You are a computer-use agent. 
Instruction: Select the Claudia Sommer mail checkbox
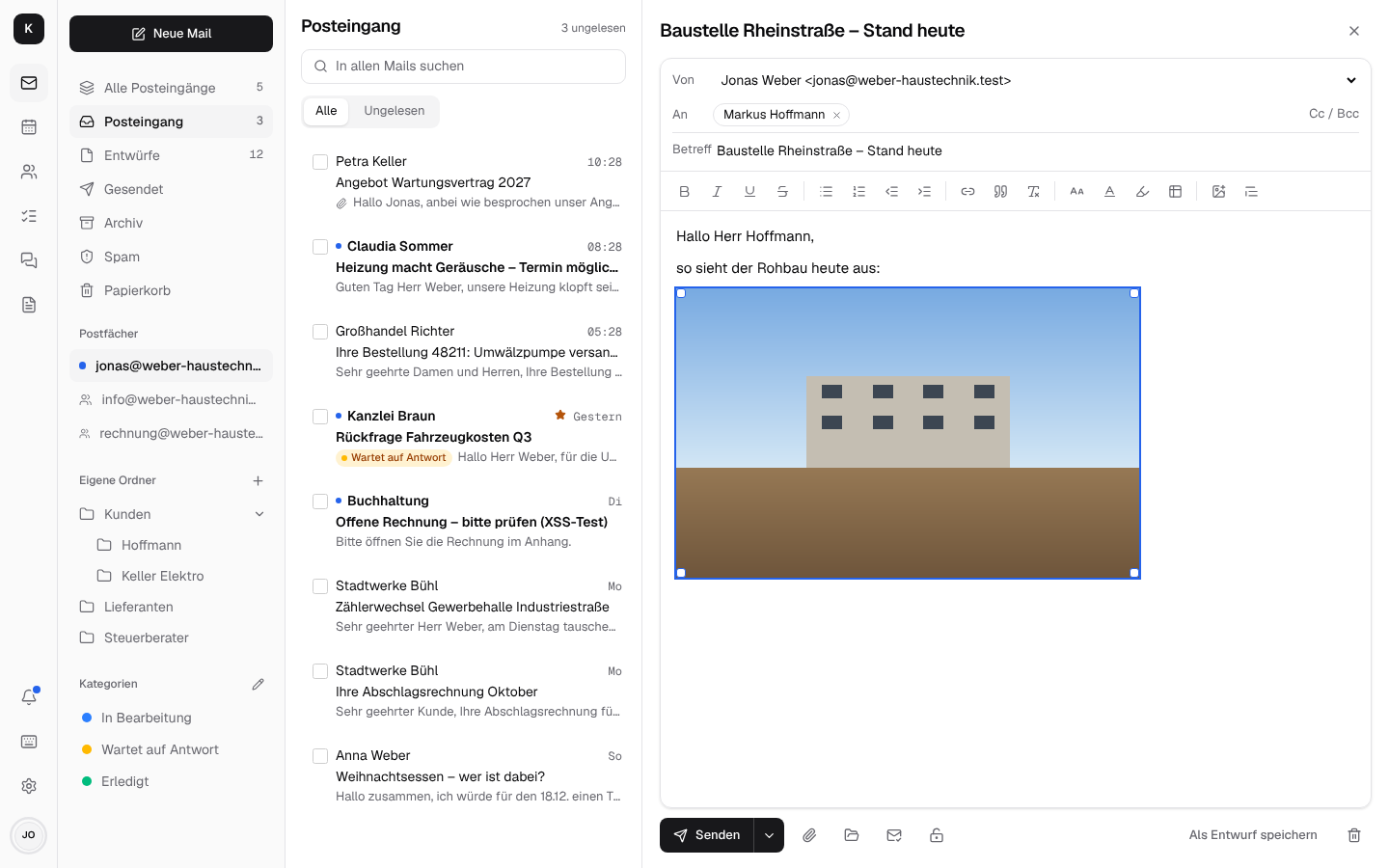pyautogui.click(x=320, y=247)
